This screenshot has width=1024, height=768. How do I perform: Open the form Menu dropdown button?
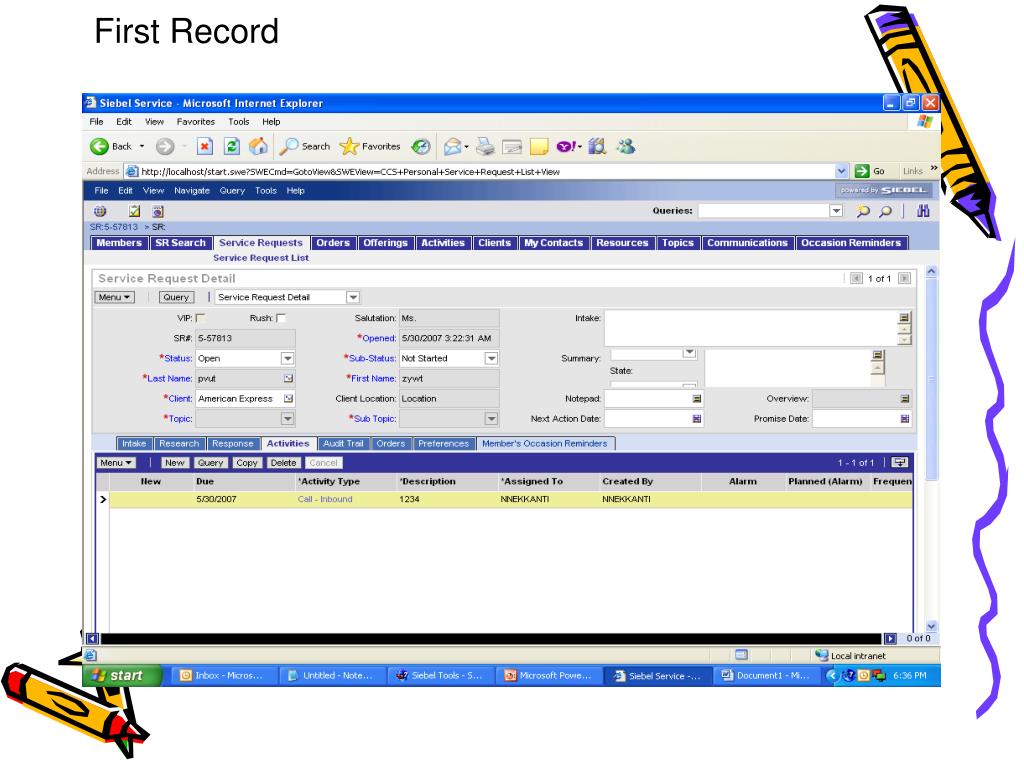114,297
